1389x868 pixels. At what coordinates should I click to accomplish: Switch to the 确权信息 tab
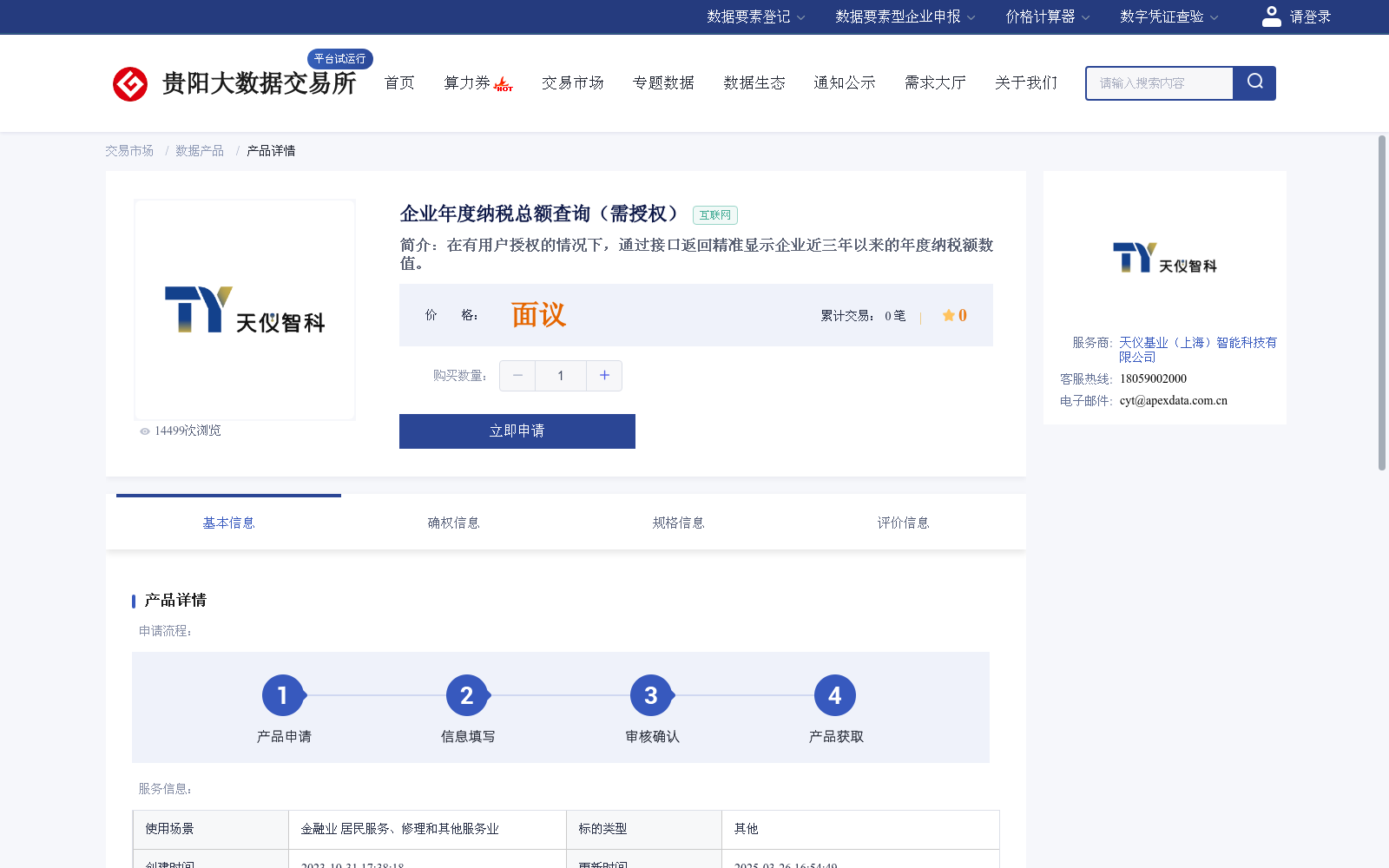coord(453,523)
